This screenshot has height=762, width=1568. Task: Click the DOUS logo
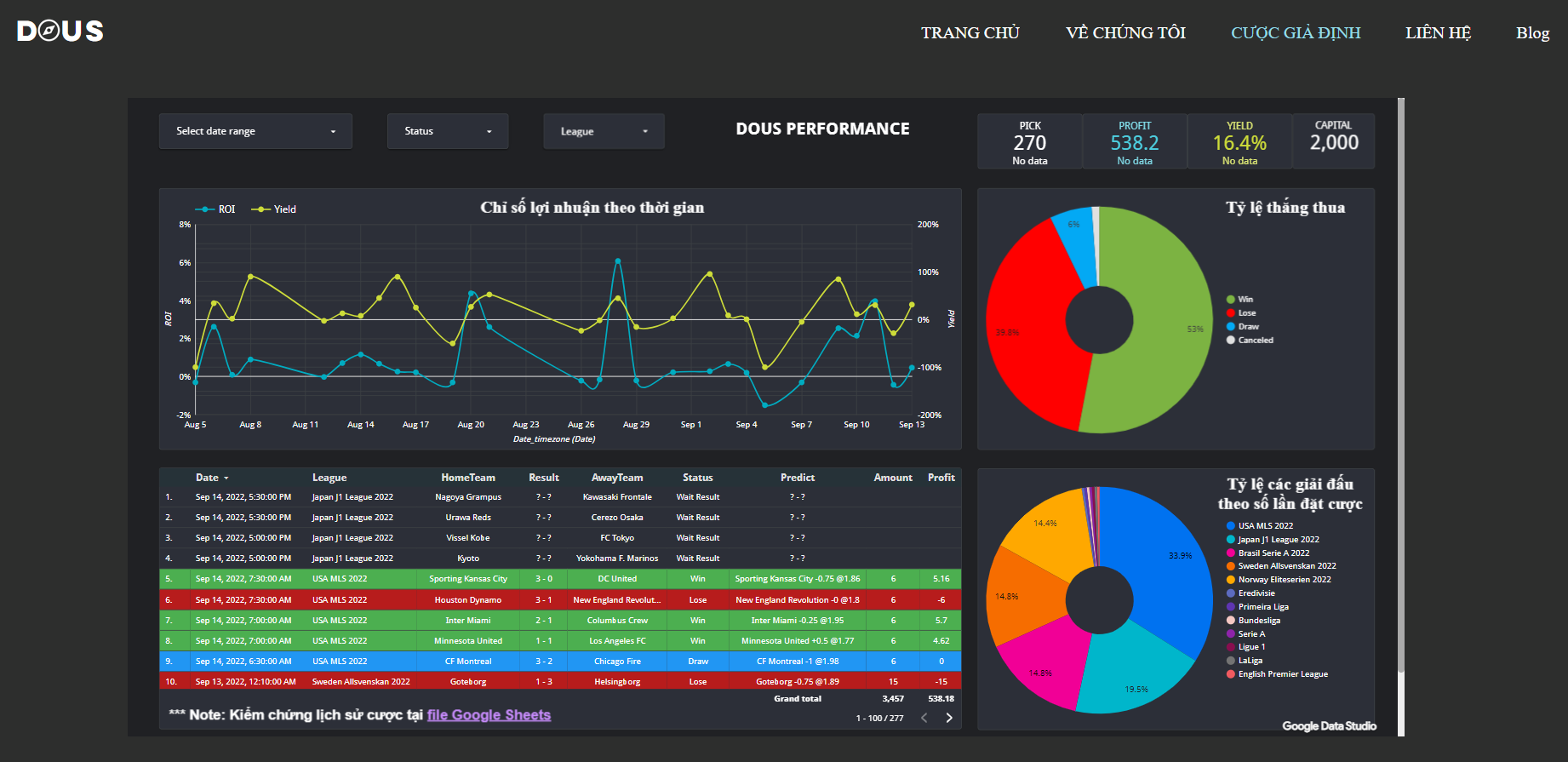pyautogui.click(x=60, y=32)
